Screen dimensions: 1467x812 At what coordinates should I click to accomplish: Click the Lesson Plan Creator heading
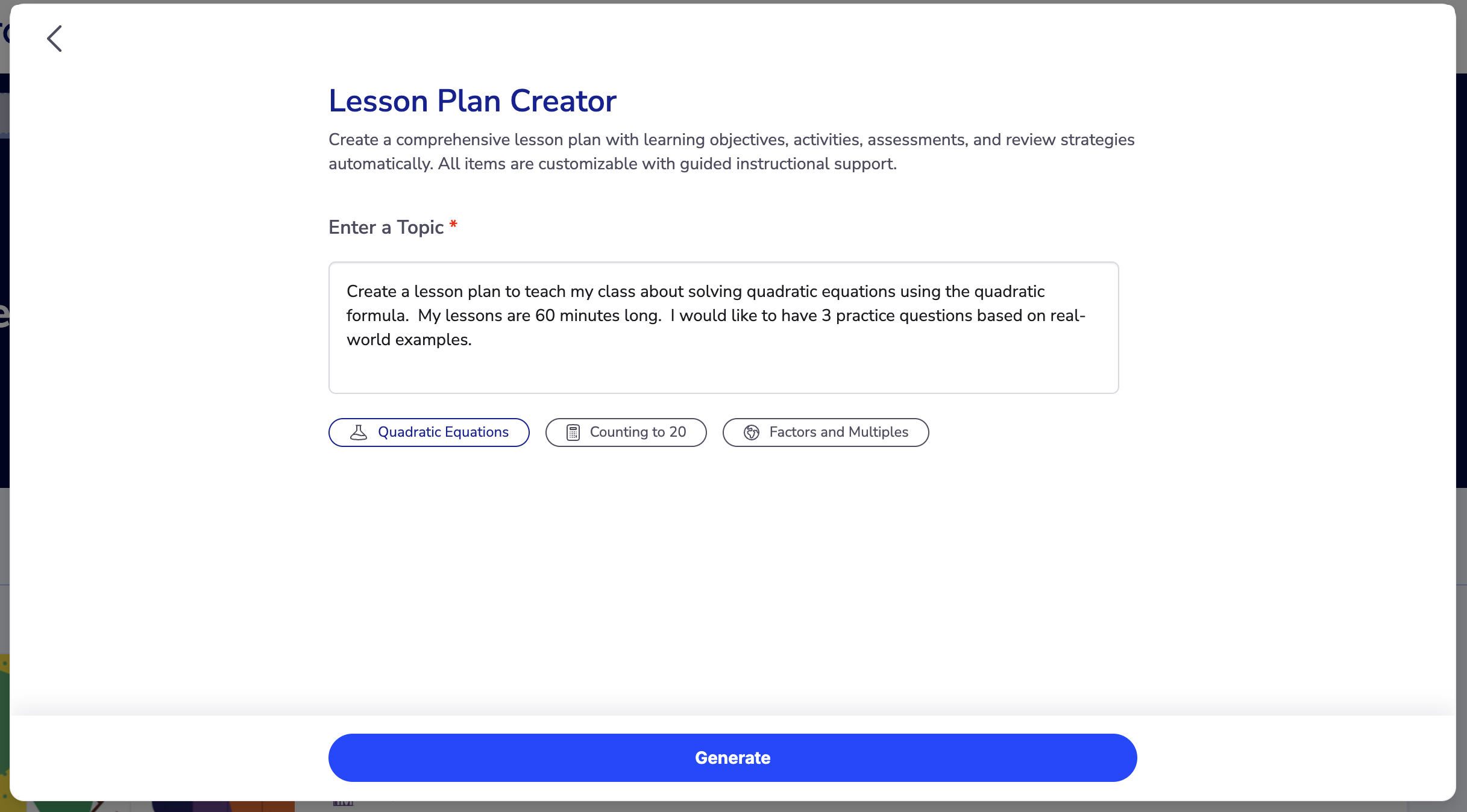472,101
